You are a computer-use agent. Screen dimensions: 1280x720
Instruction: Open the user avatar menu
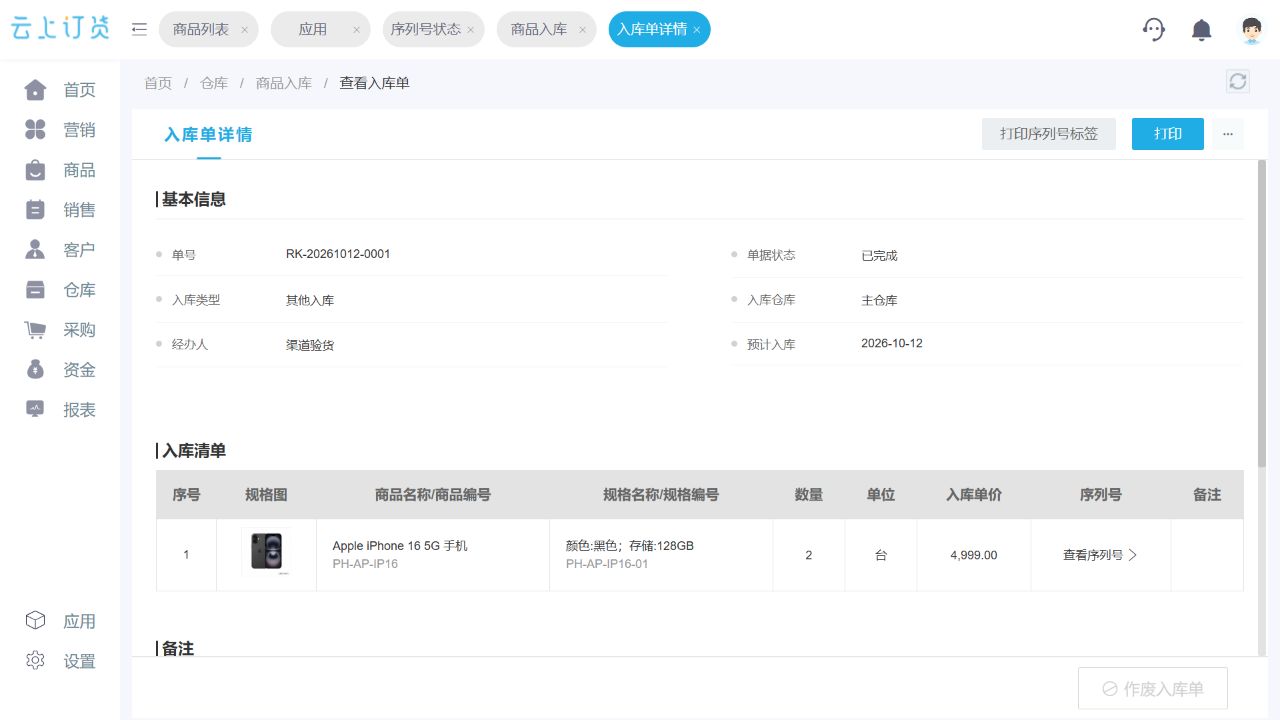tap(1251, 29)
